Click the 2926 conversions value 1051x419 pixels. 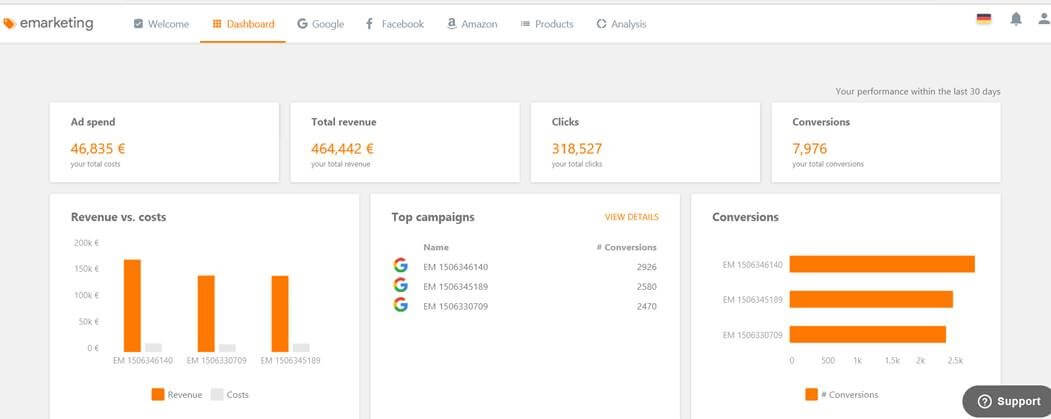tap(647, 267)
